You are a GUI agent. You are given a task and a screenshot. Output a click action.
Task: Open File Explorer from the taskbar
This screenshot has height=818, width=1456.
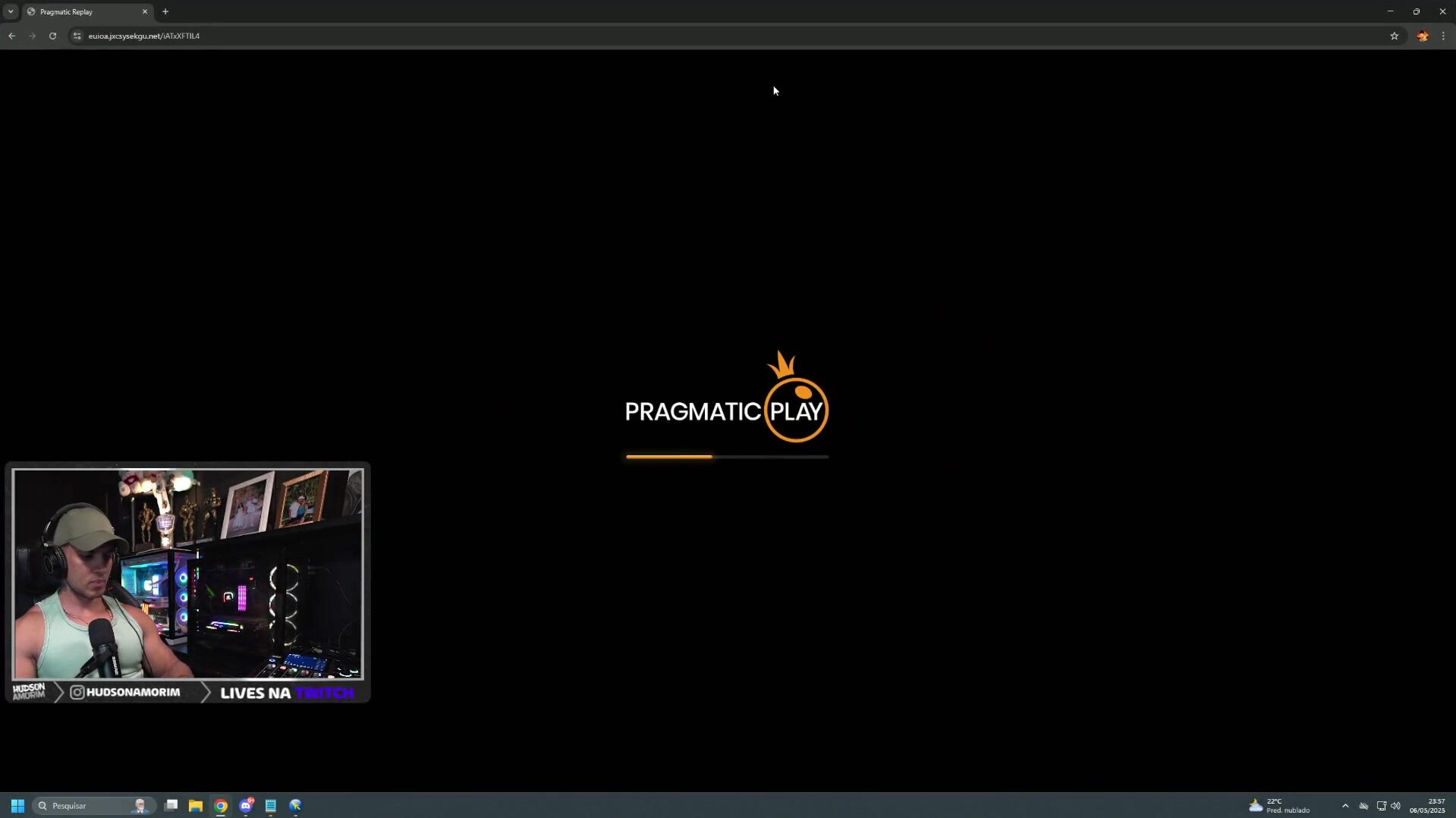coord(196,805)
